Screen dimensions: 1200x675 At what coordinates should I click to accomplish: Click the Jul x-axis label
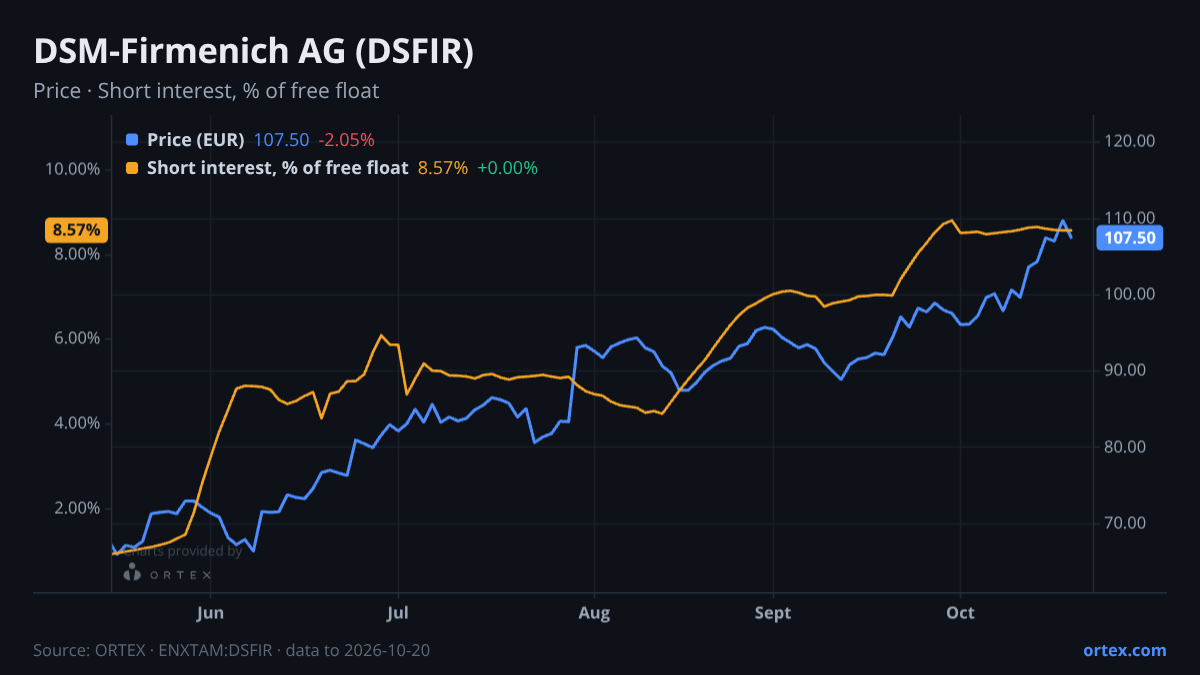point(398,612)
